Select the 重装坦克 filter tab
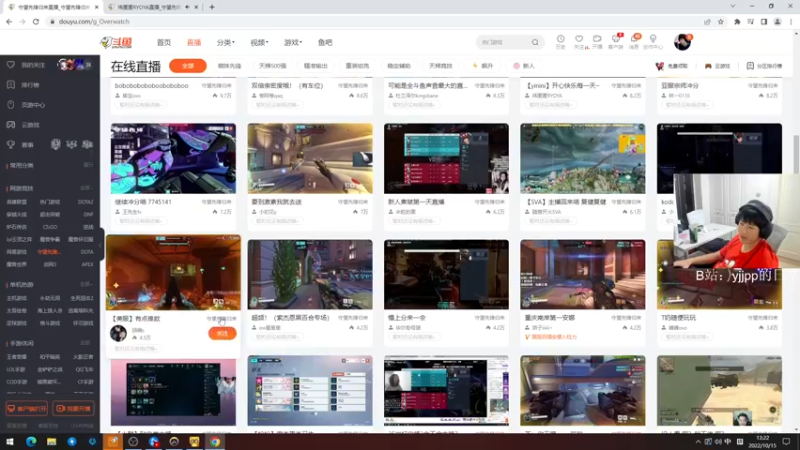The image size is (800, 450). [357, 66]
